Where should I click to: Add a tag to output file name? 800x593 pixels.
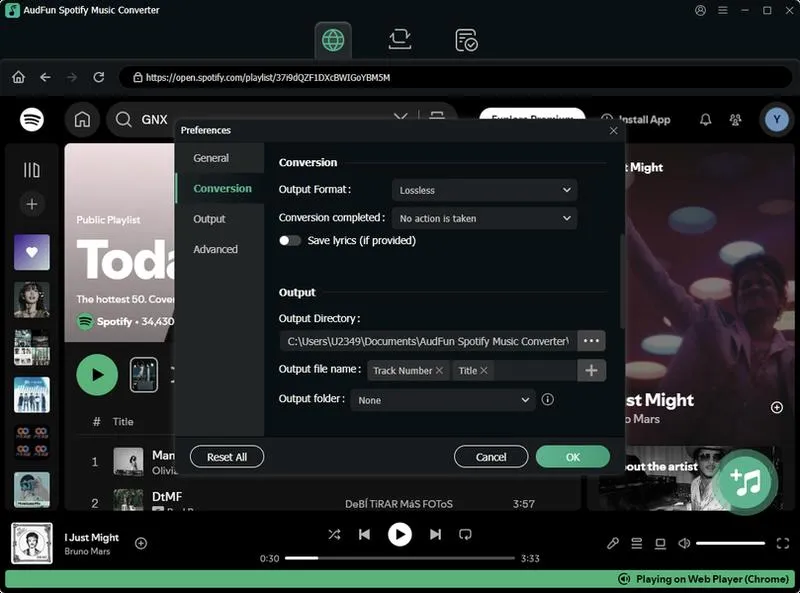tap(591, 370)
